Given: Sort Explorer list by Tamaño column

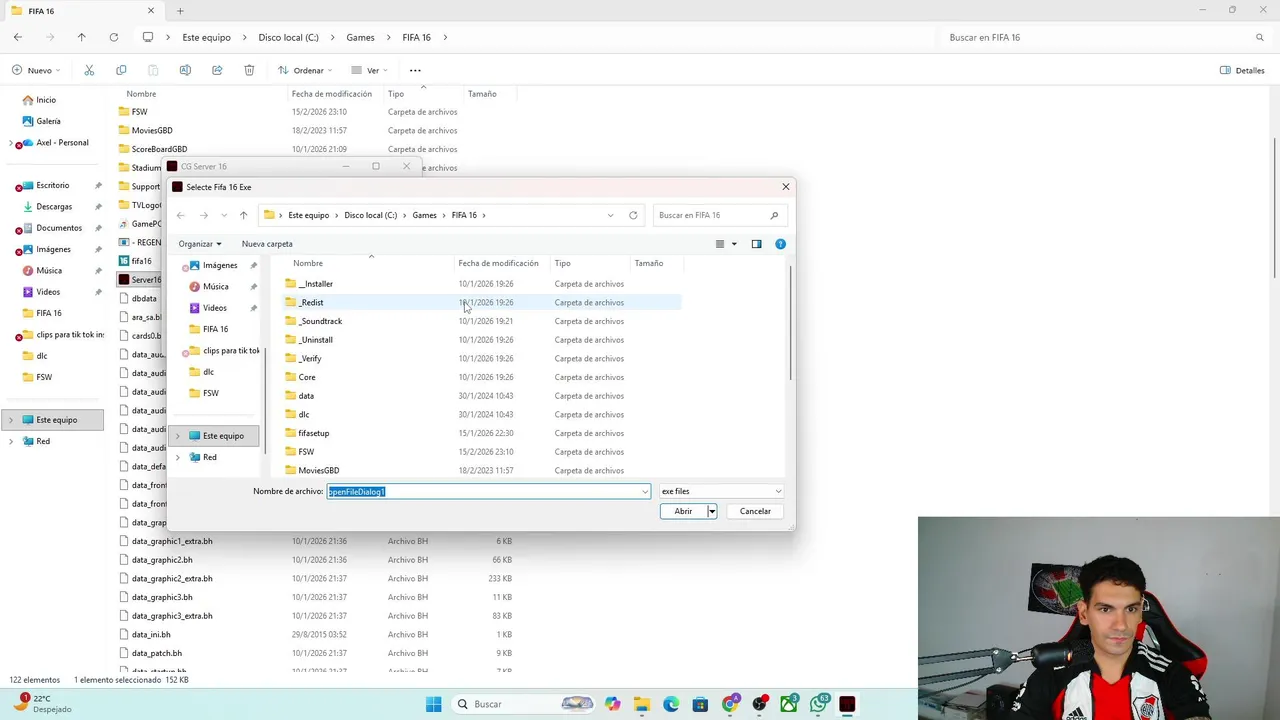Looking at the screenshot, I should click(482, 94).
